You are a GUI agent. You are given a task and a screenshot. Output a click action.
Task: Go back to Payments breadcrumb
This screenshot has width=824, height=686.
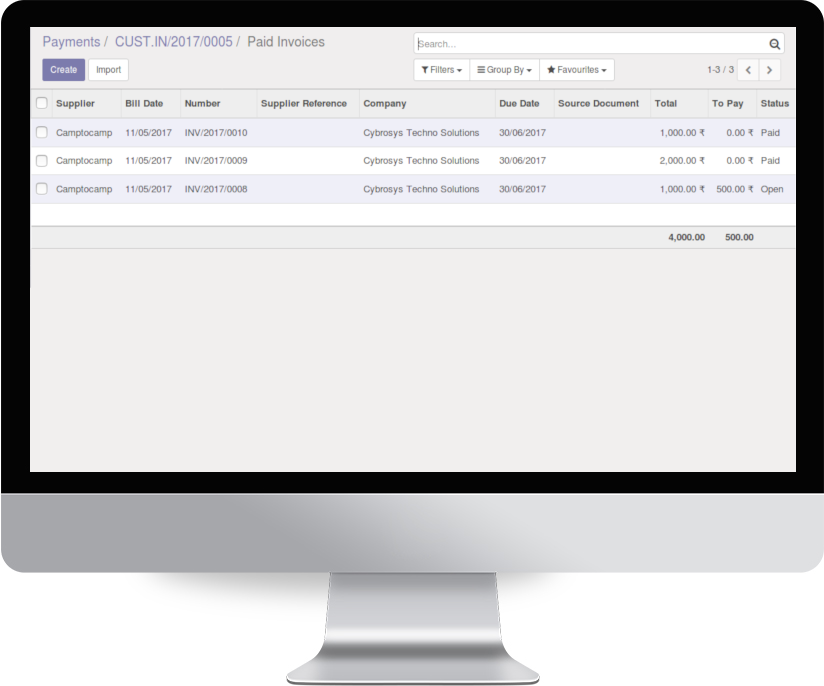(x=71, y=42)
